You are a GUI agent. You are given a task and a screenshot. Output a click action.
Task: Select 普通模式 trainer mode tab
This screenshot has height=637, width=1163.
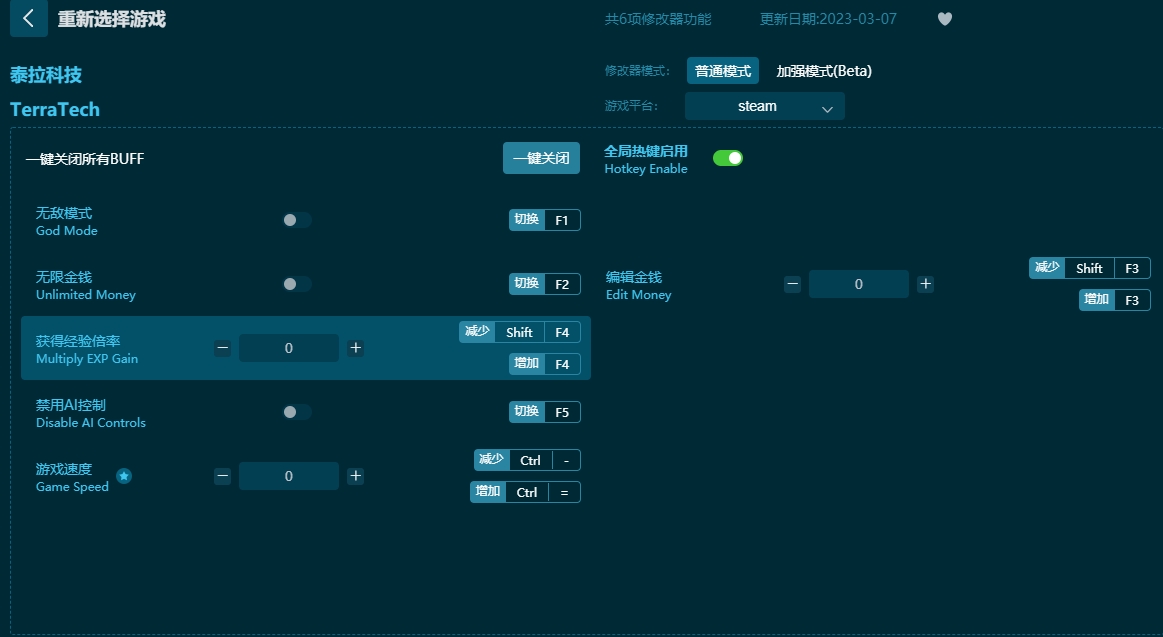pos(722,71)
